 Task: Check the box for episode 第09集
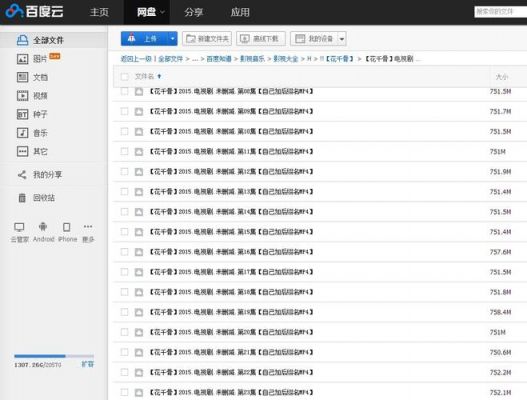pyautogui.click(x=125, y=111)
